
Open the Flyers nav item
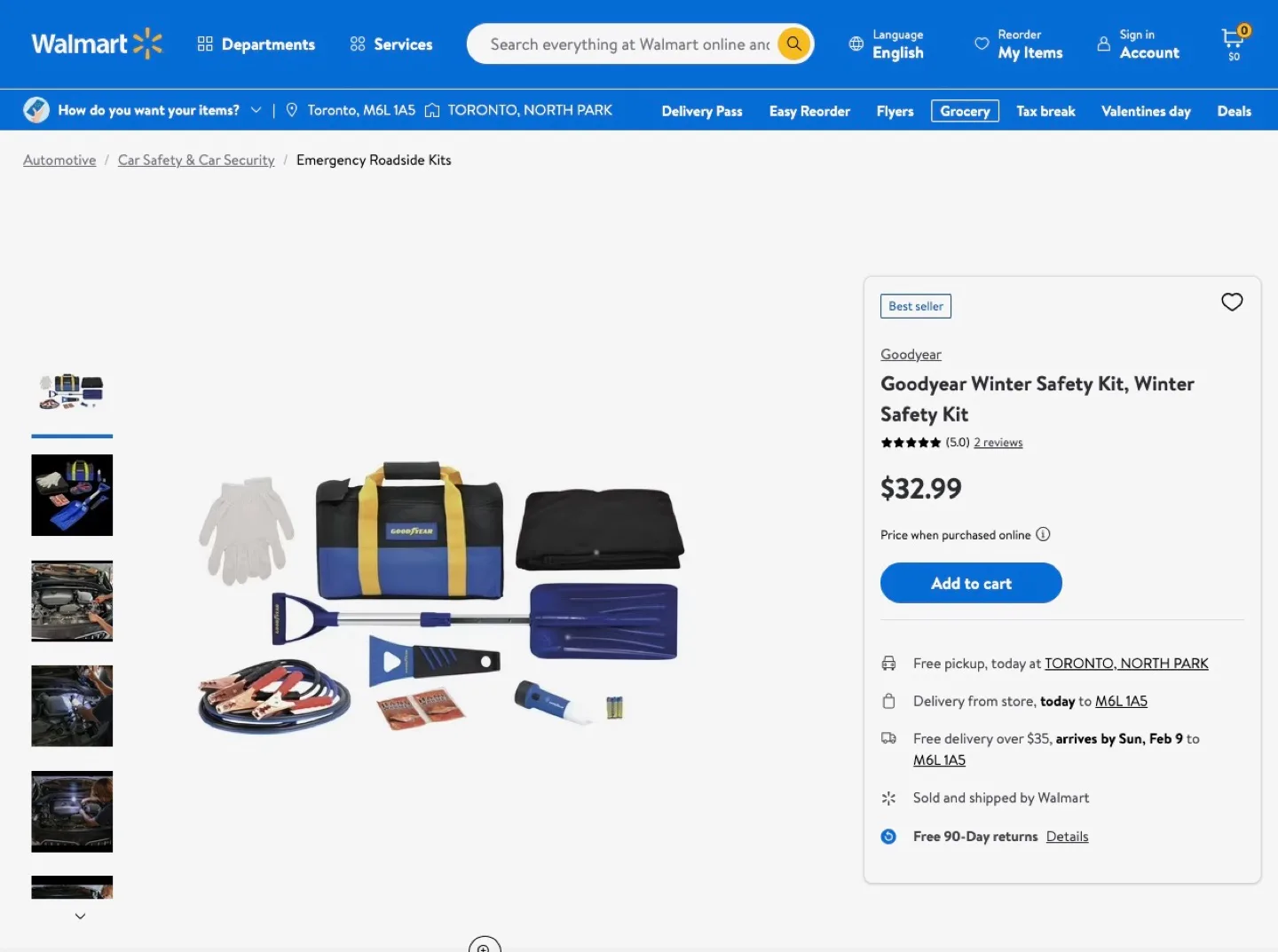pyautogui.click(x=895, y=111)
